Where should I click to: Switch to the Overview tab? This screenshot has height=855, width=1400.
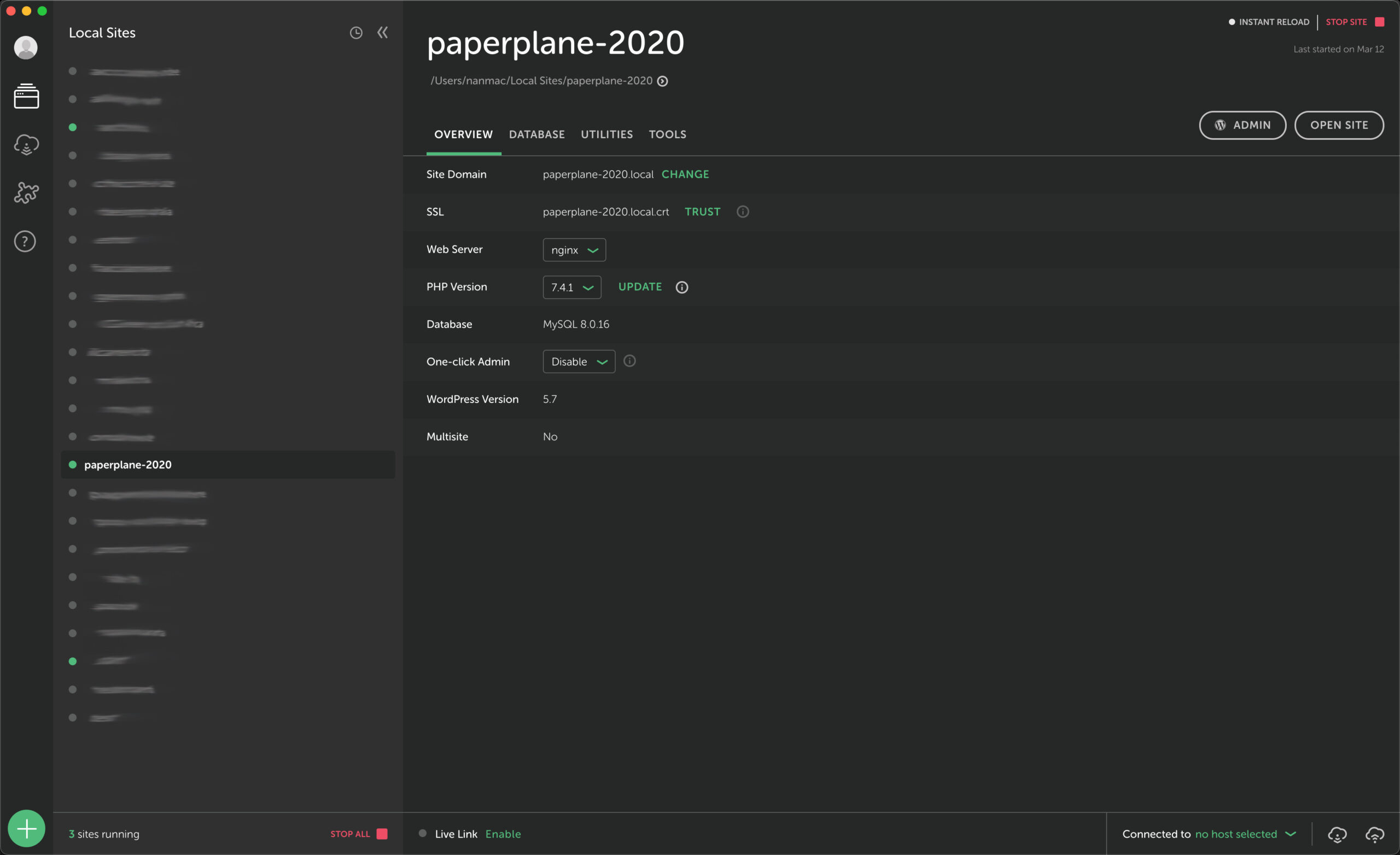[x=464, y=134]
